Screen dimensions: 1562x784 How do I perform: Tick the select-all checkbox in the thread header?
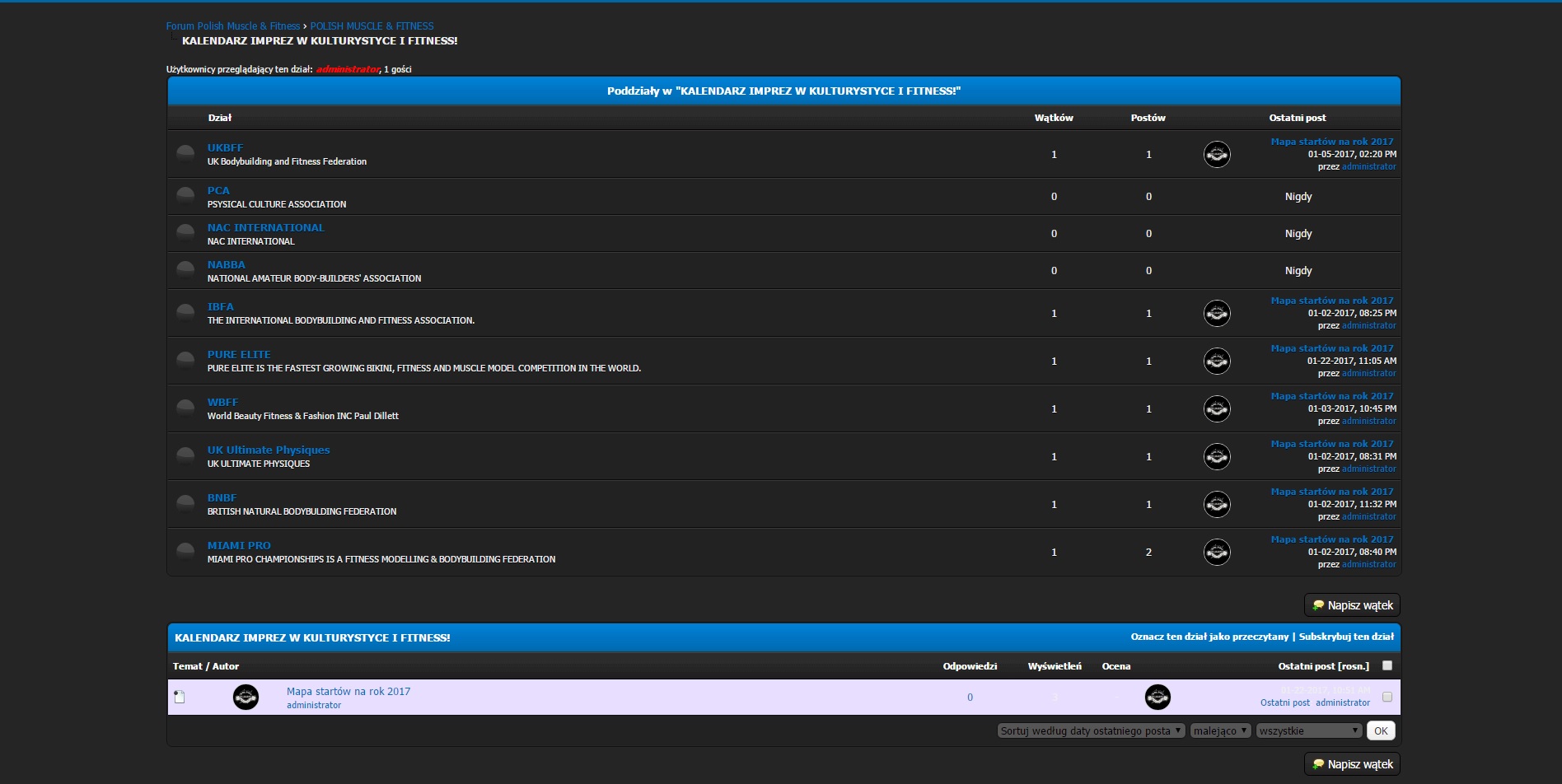click(1387, 665)
